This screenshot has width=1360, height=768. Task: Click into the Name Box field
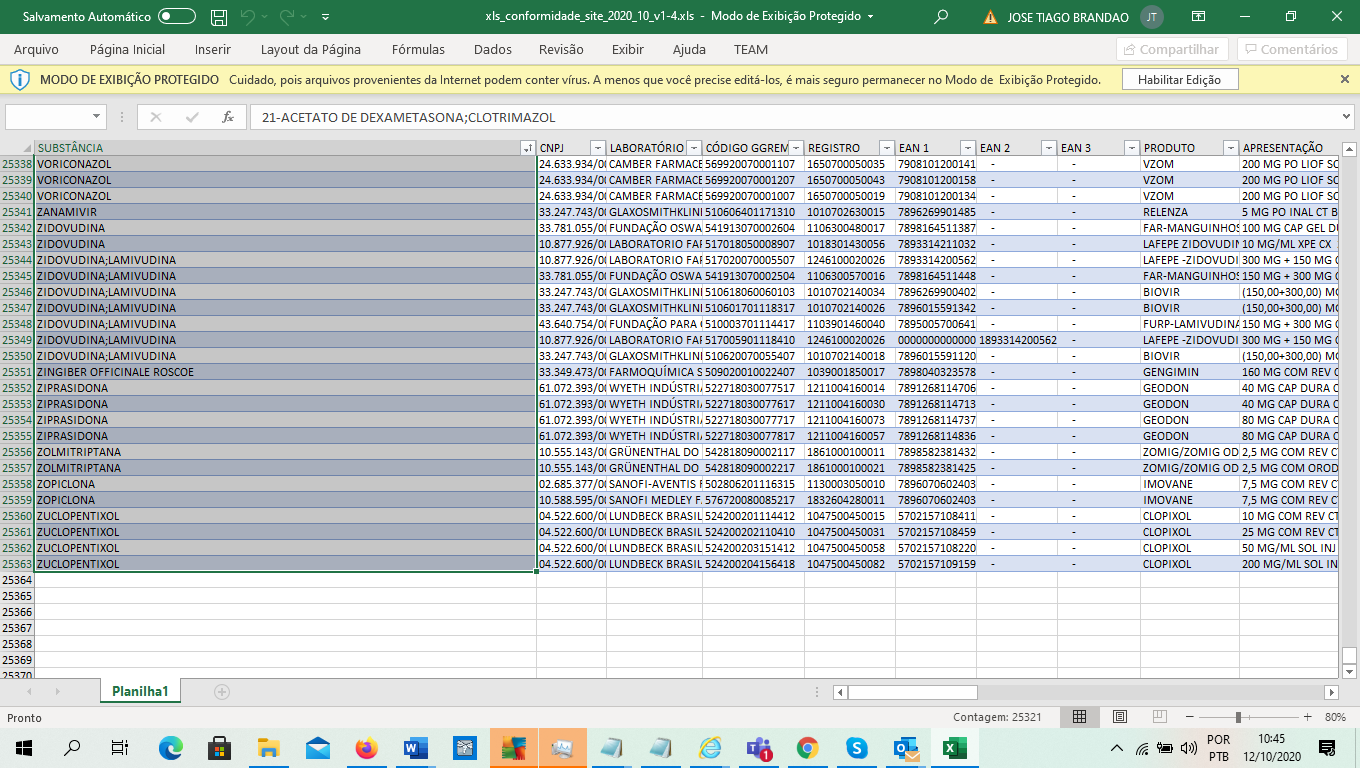pos(47,117)
